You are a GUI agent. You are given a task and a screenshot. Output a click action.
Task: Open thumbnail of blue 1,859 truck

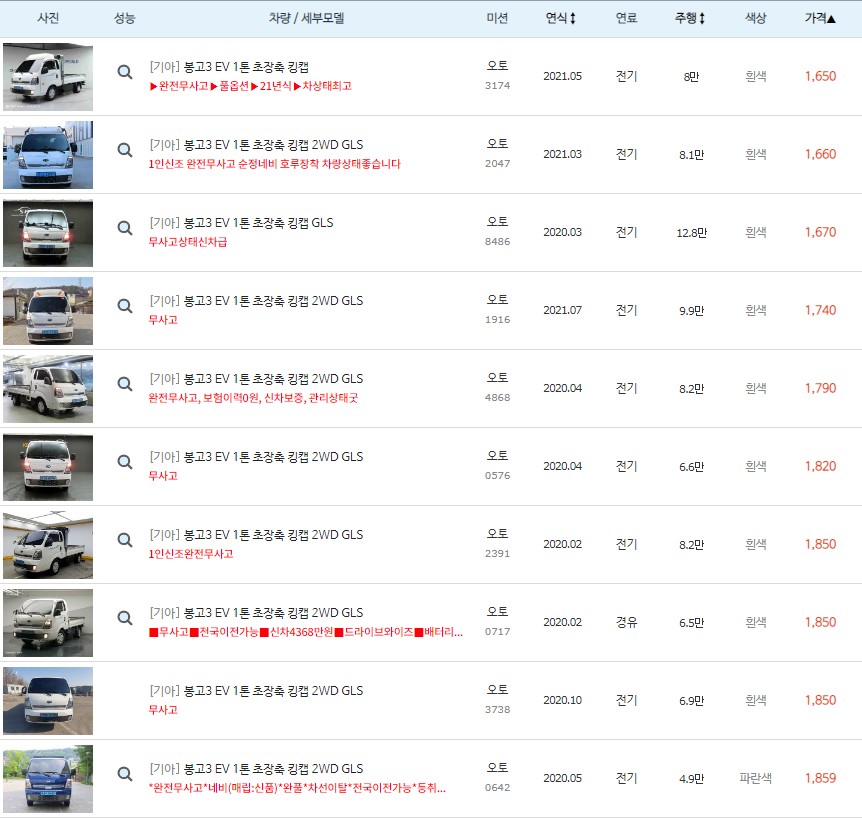tap(48, 779)
